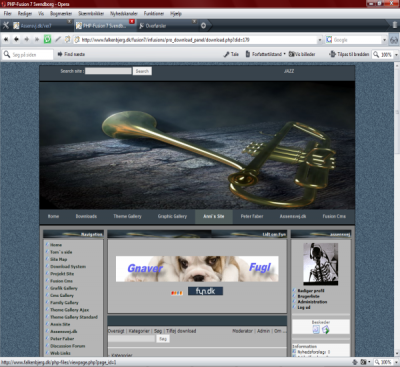Image resolution: width=400 pixels, height=367 pixels.
Task: Open the Forfattertilstand dropdown arrow
Action: [x=284, y=54]
